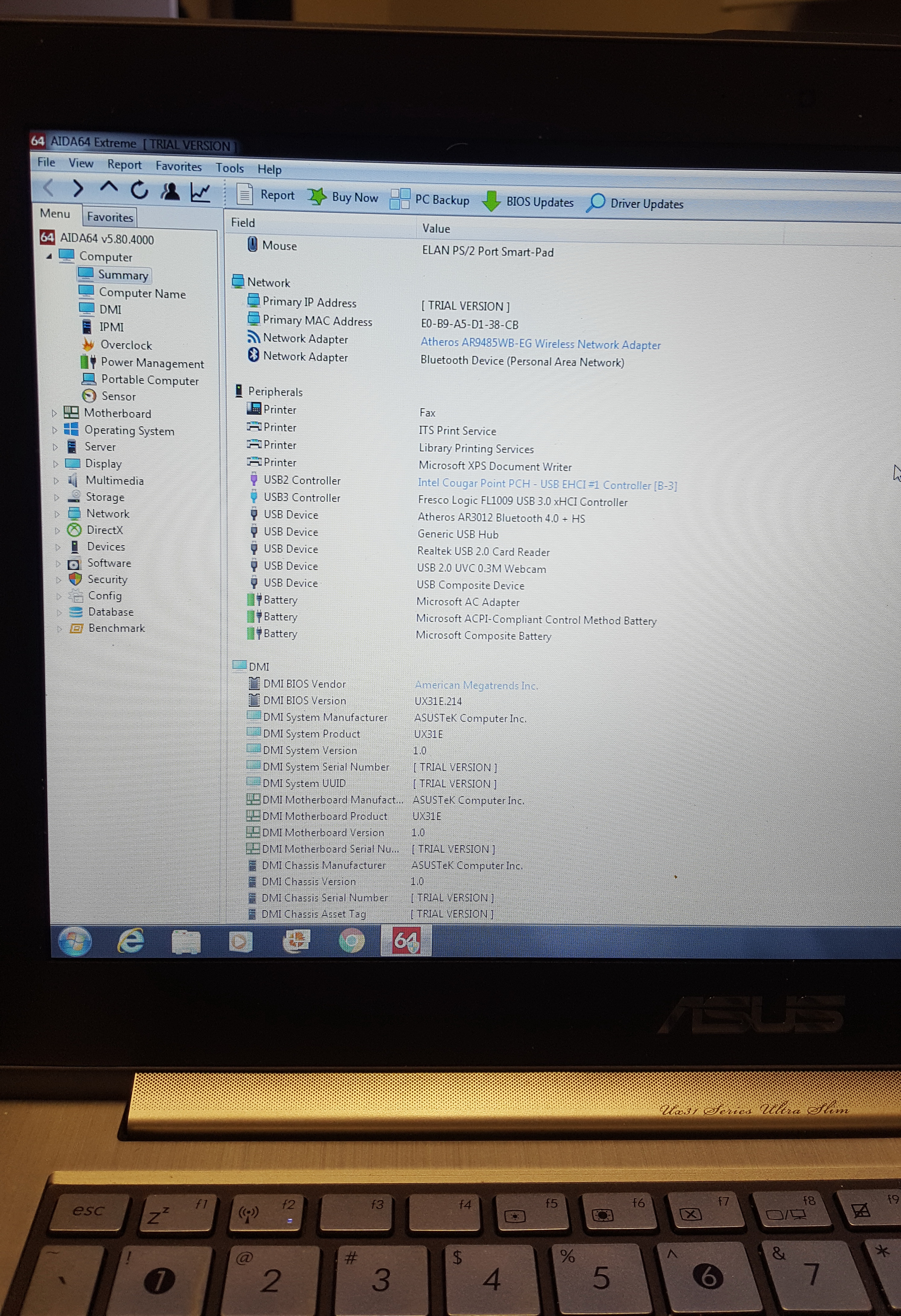Select the Sensor item in the tree
Screen dimensions: 901x1316
pyautogui.click(x=118, y=396)
